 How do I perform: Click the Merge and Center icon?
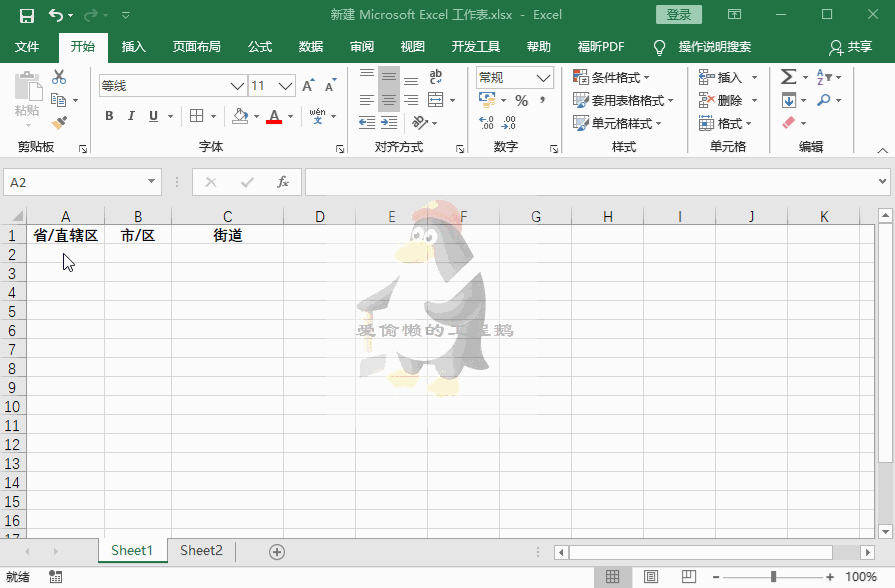(x=436, y=100)
